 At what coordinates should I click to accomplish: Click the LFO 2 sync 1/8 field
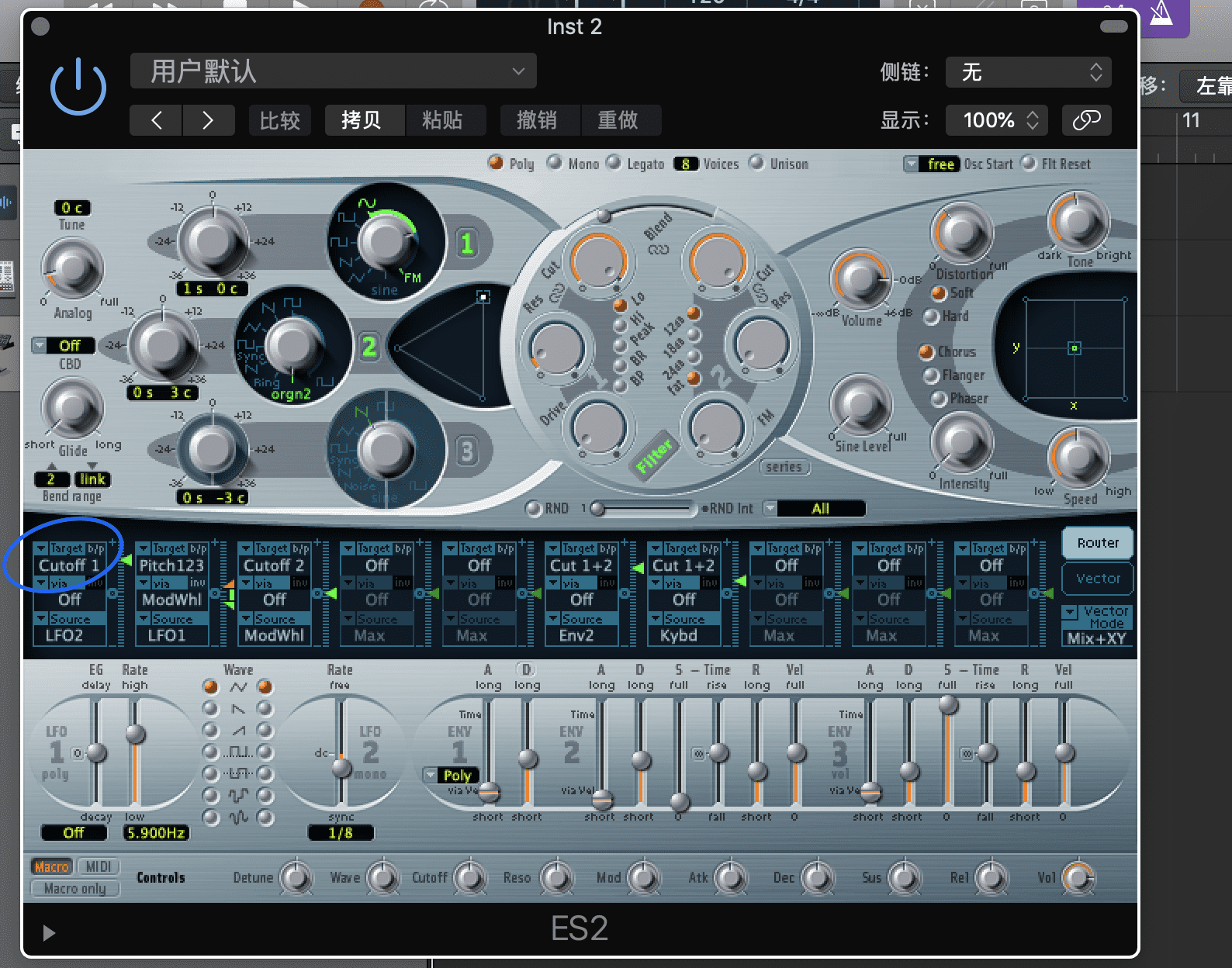[x=341, y=833]
